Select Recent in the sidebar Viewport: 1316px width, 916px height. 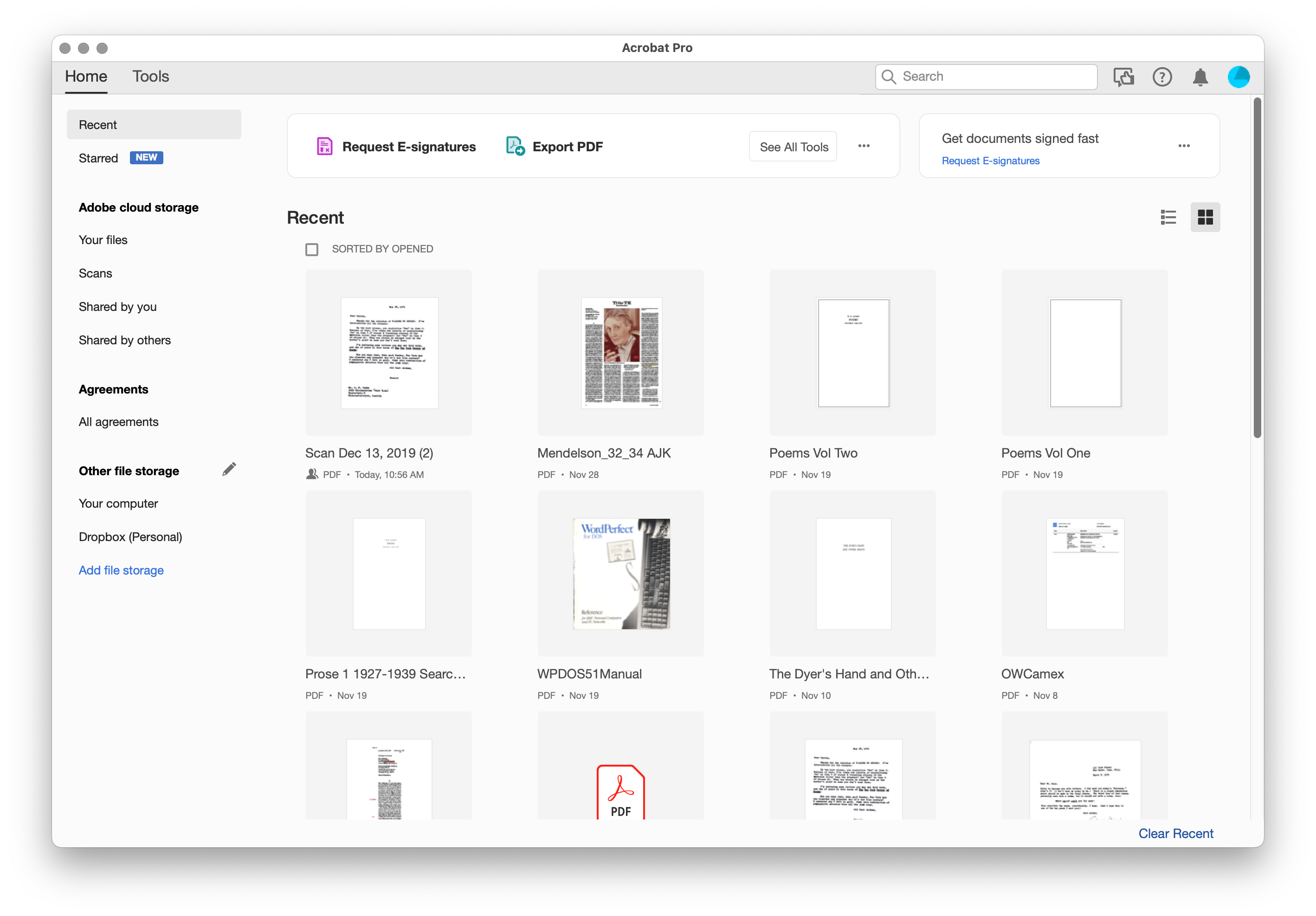[154, 125]
